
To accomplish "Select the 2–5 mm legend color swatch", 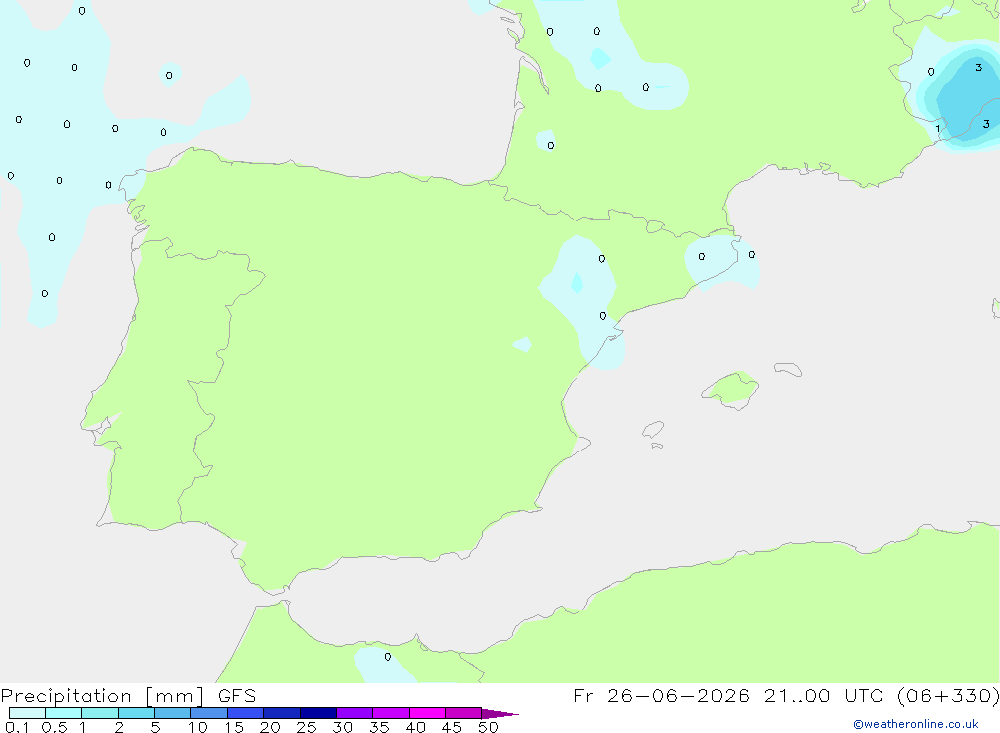I will coord(136,713).
